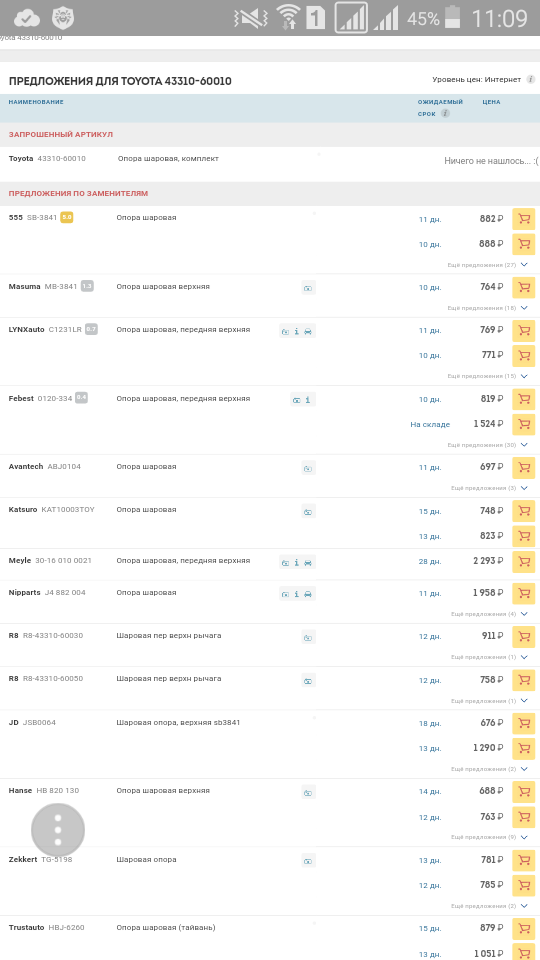Click Наименование column header

pos(36,102)
